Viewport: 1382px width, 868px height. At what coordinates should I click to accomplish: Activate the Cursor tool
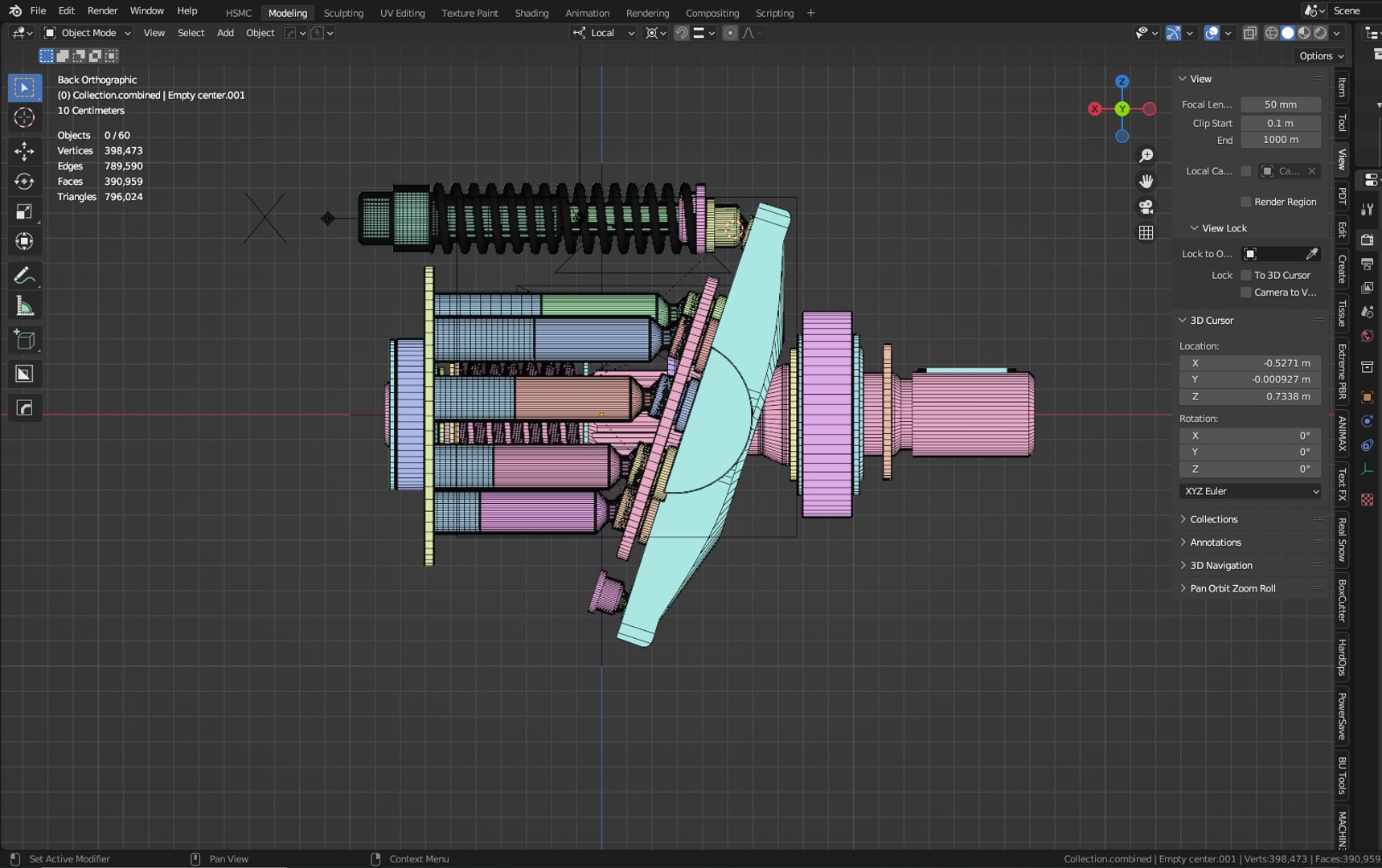[x=24, y=117]
